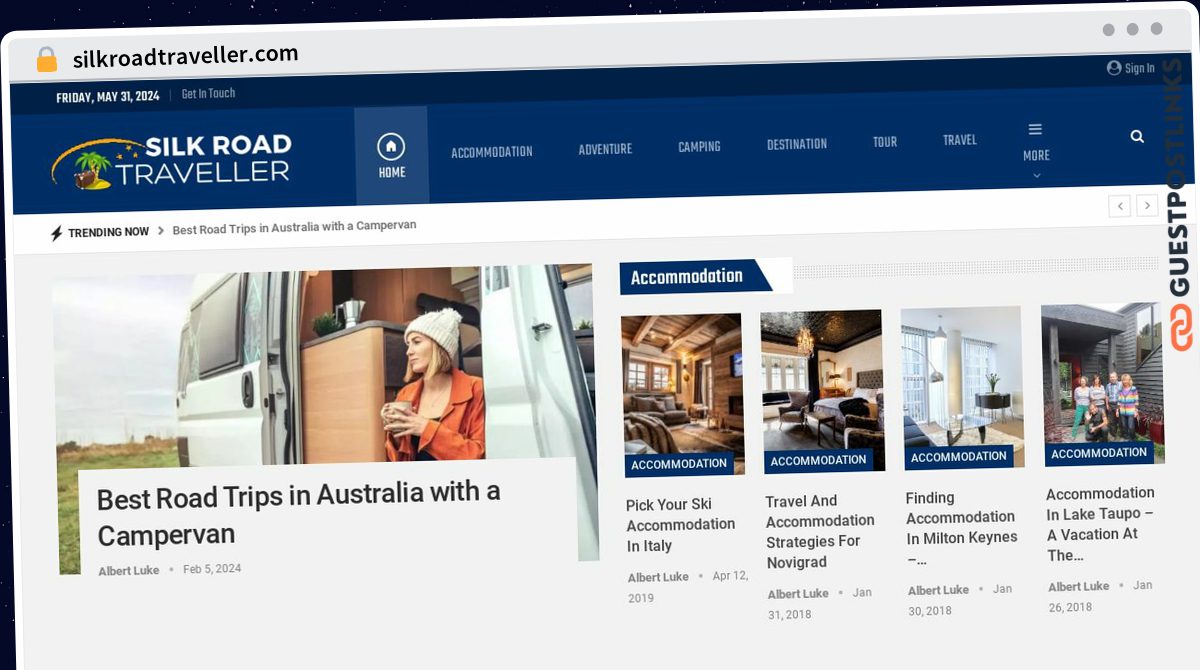This screenshot has width=1200, height=670.
Task: Click the date Friday, May 31, 2024
Action: click(x=108, y=98)
